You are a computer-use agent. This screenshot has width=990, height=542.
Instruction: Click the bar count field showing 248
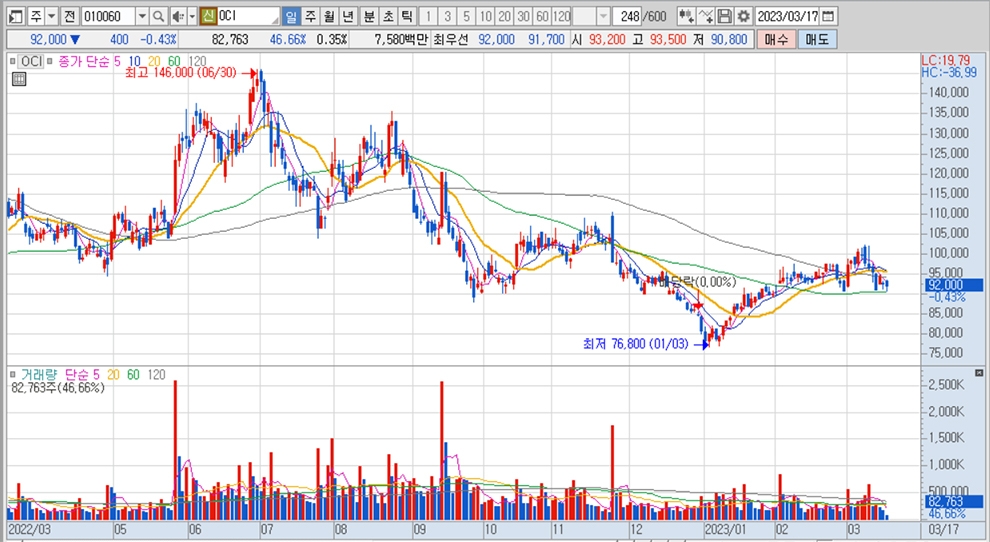tap(629, 16)
